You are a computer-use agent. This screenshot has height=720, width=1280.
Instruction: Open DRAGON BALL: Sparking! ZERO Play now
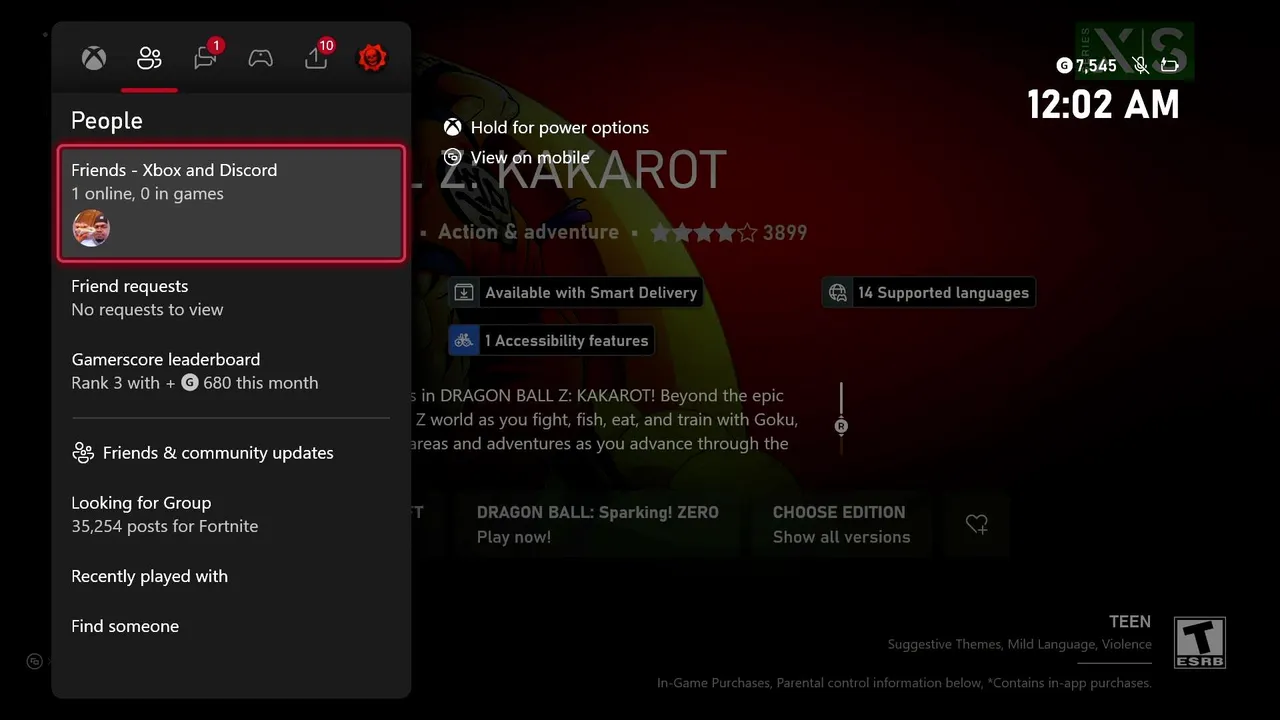pyautogui.click(x=598, y=524)
